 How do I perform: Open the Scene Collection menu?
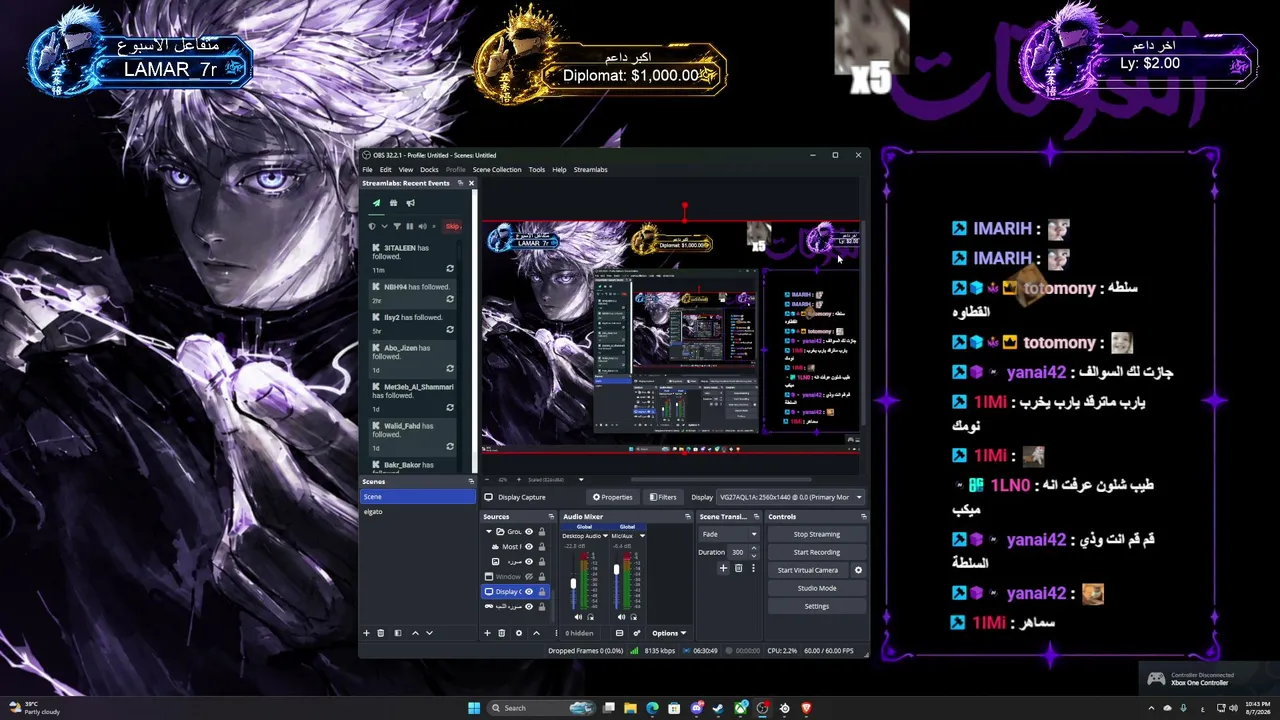497,170
